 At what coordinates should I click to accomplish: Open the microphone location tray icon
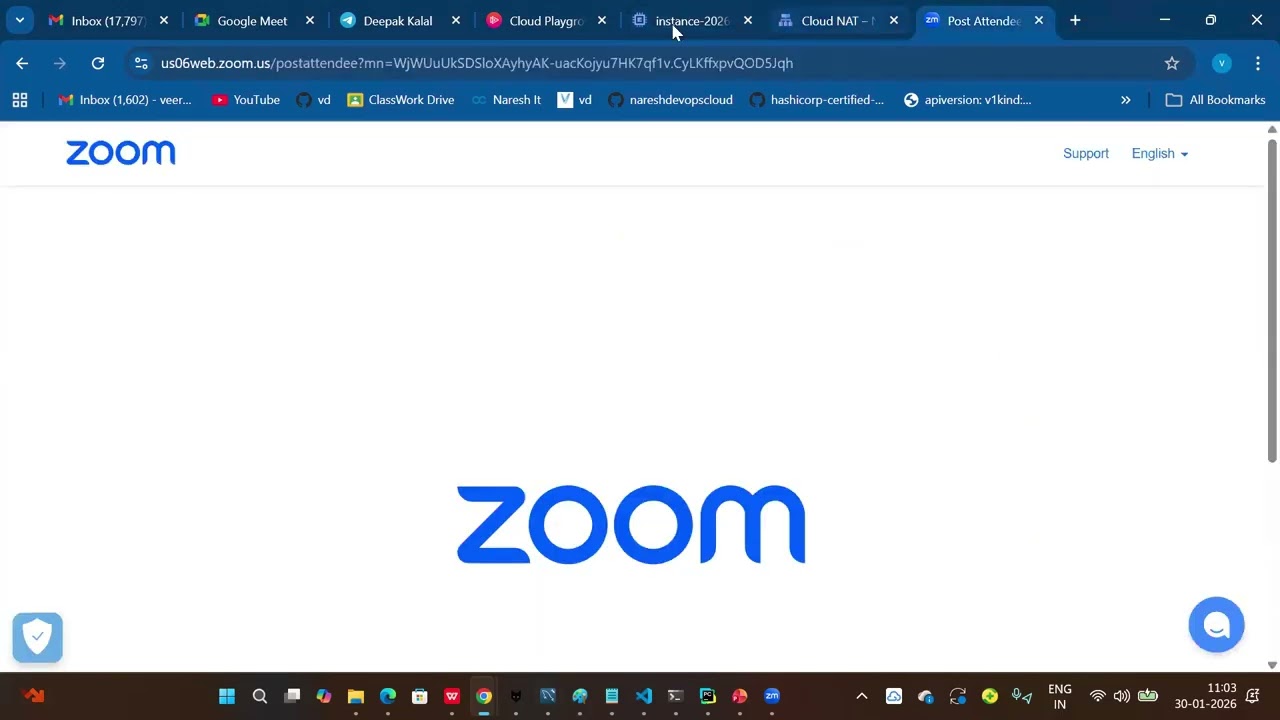click(1021, 696)
